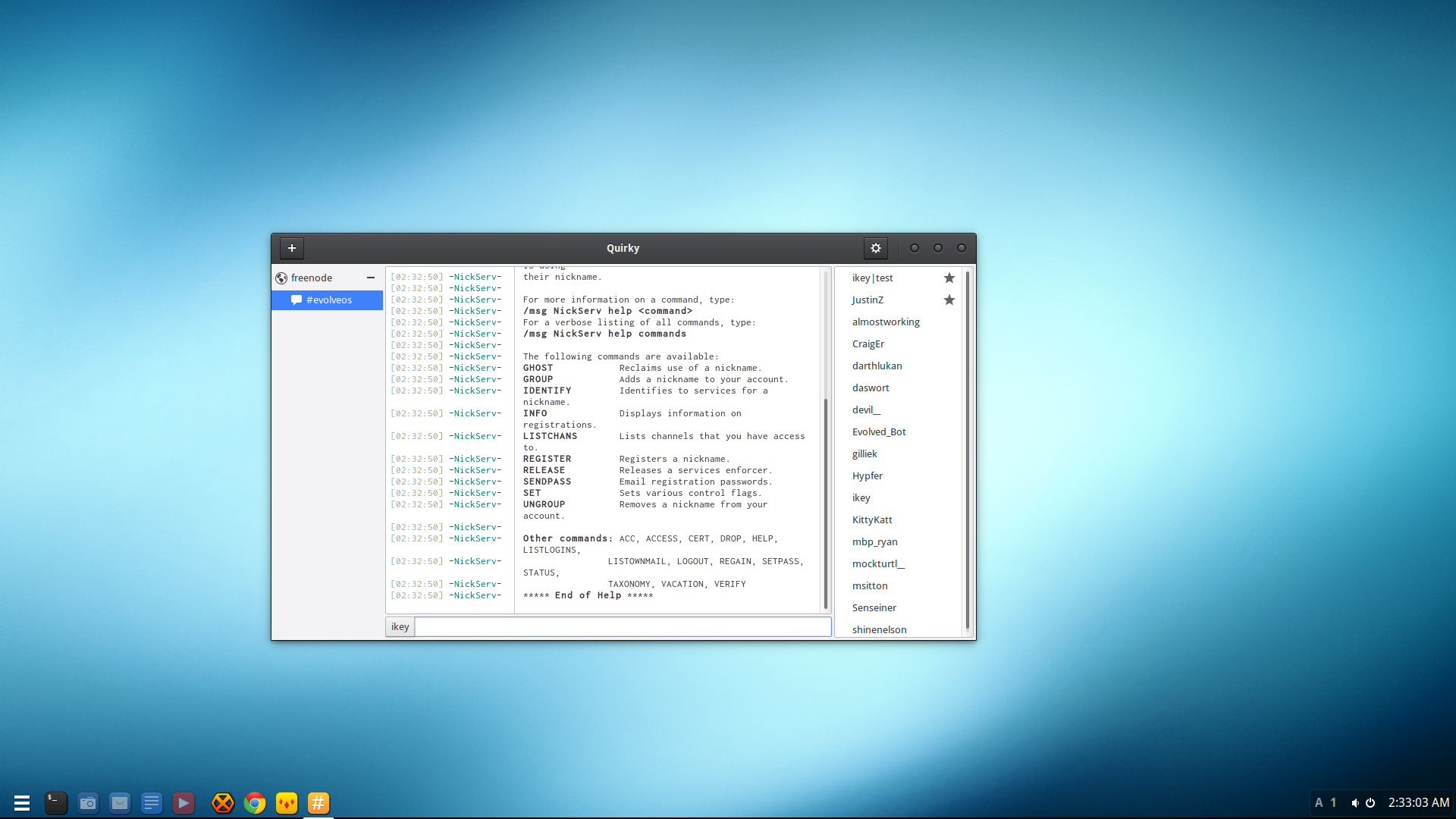Open the text editor panel icon
This screenshot has height=819, width=1456.
click(x=152, y=802)
